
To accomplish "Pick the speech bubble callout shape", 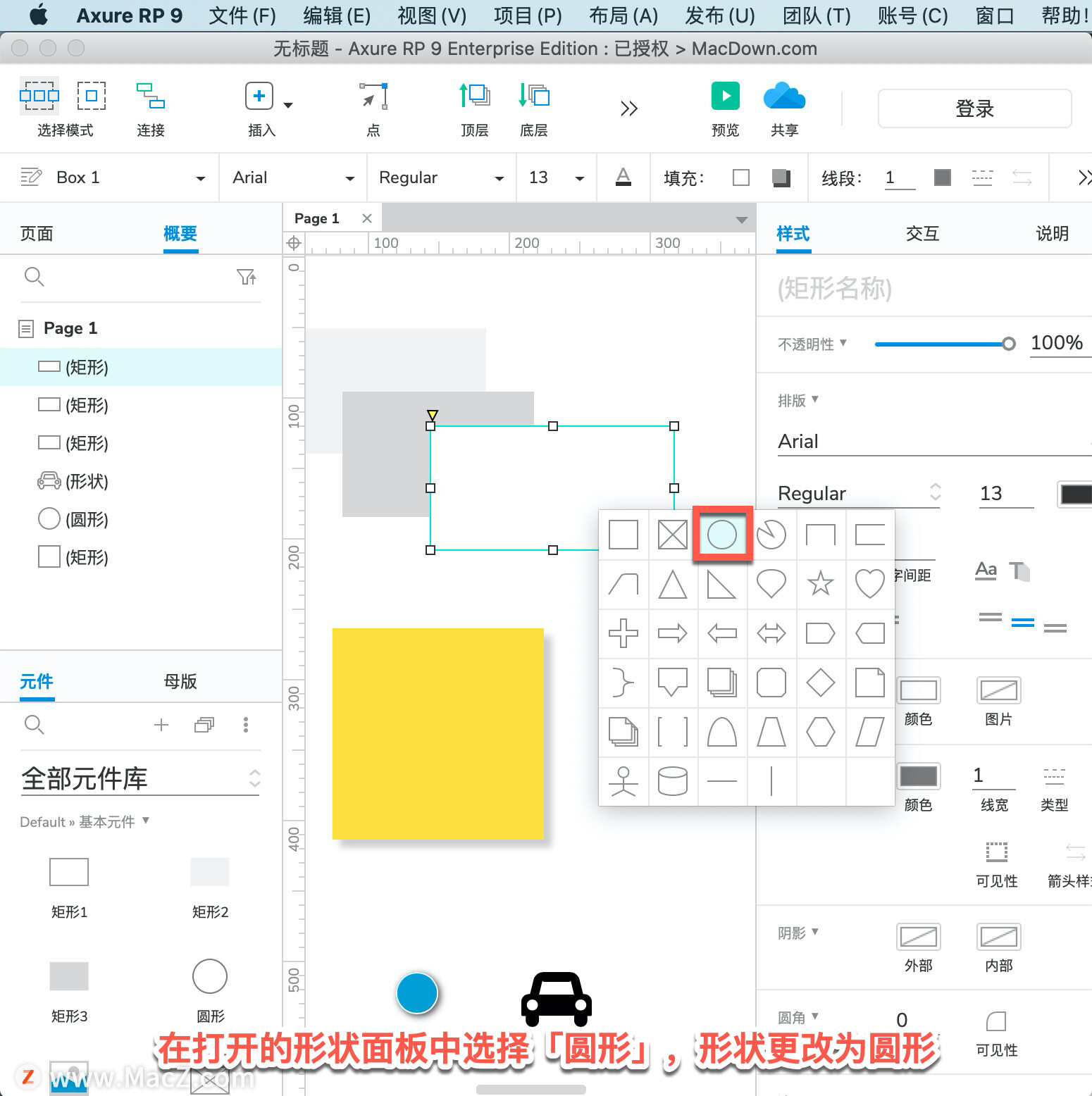I will [x=673, y=683].
